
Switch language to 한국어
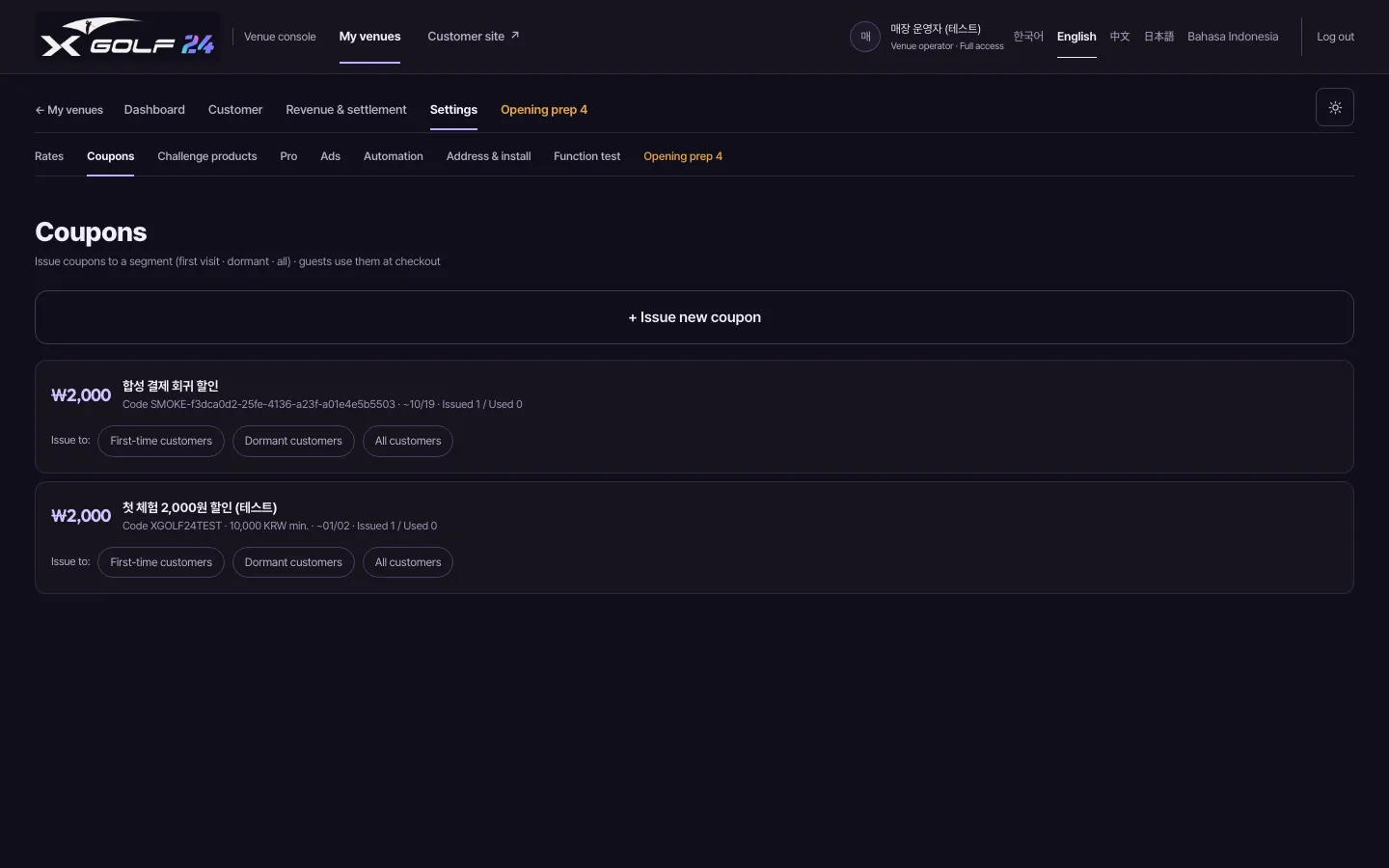(x=1028, y=37)
